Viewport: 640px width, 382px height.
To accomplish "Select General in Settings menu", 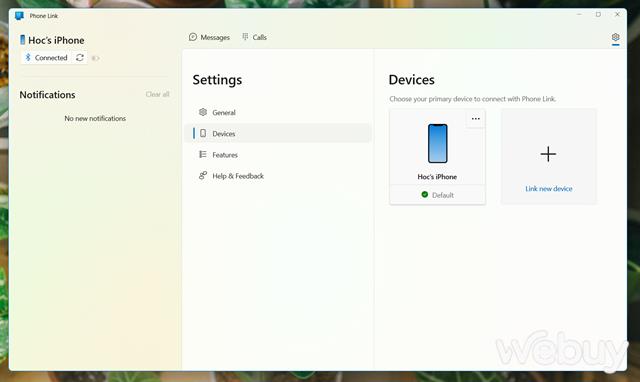I will 278,112.
